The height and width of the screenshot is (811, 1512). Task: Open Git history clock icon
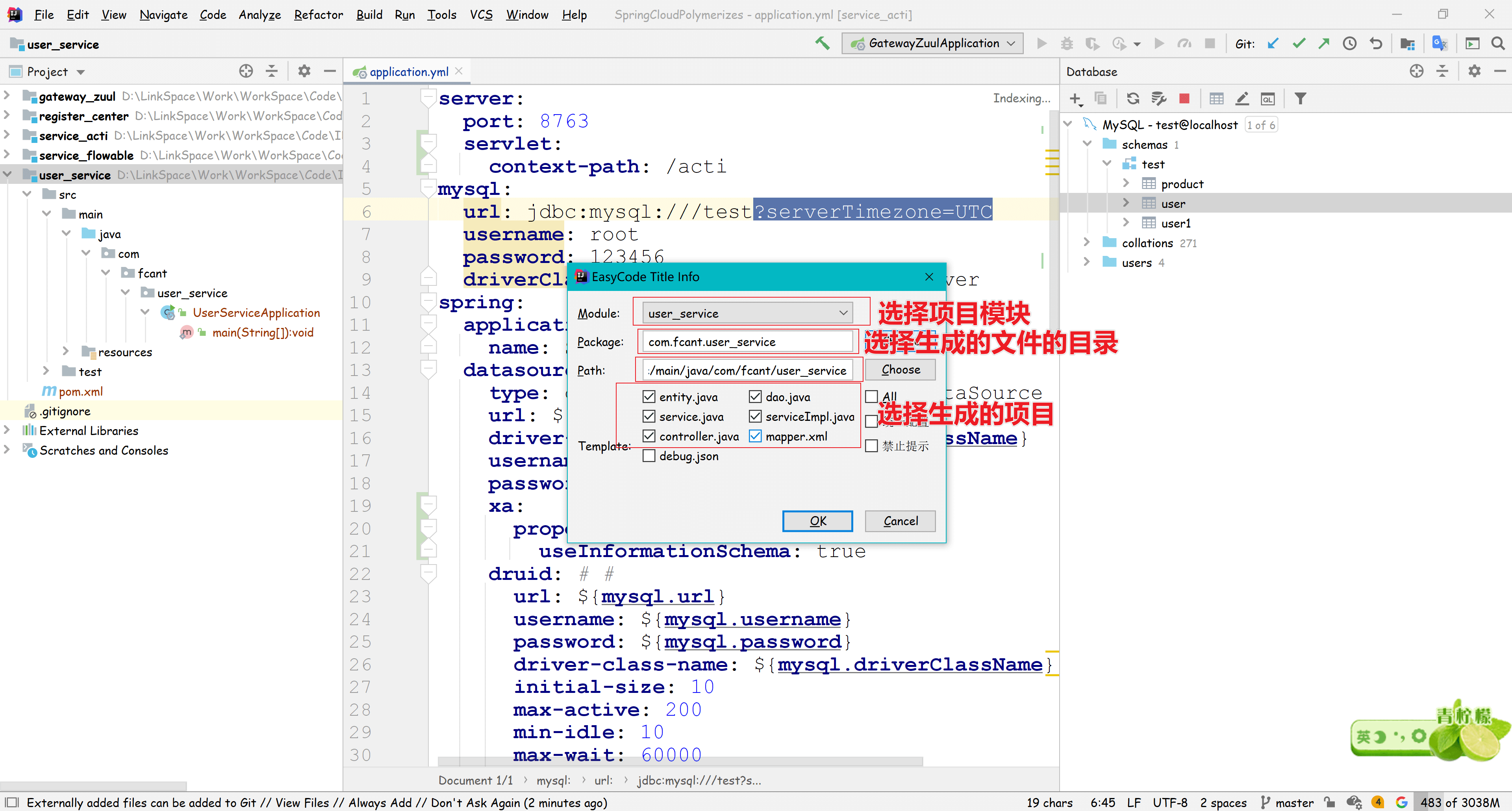tap(1349, 43)
